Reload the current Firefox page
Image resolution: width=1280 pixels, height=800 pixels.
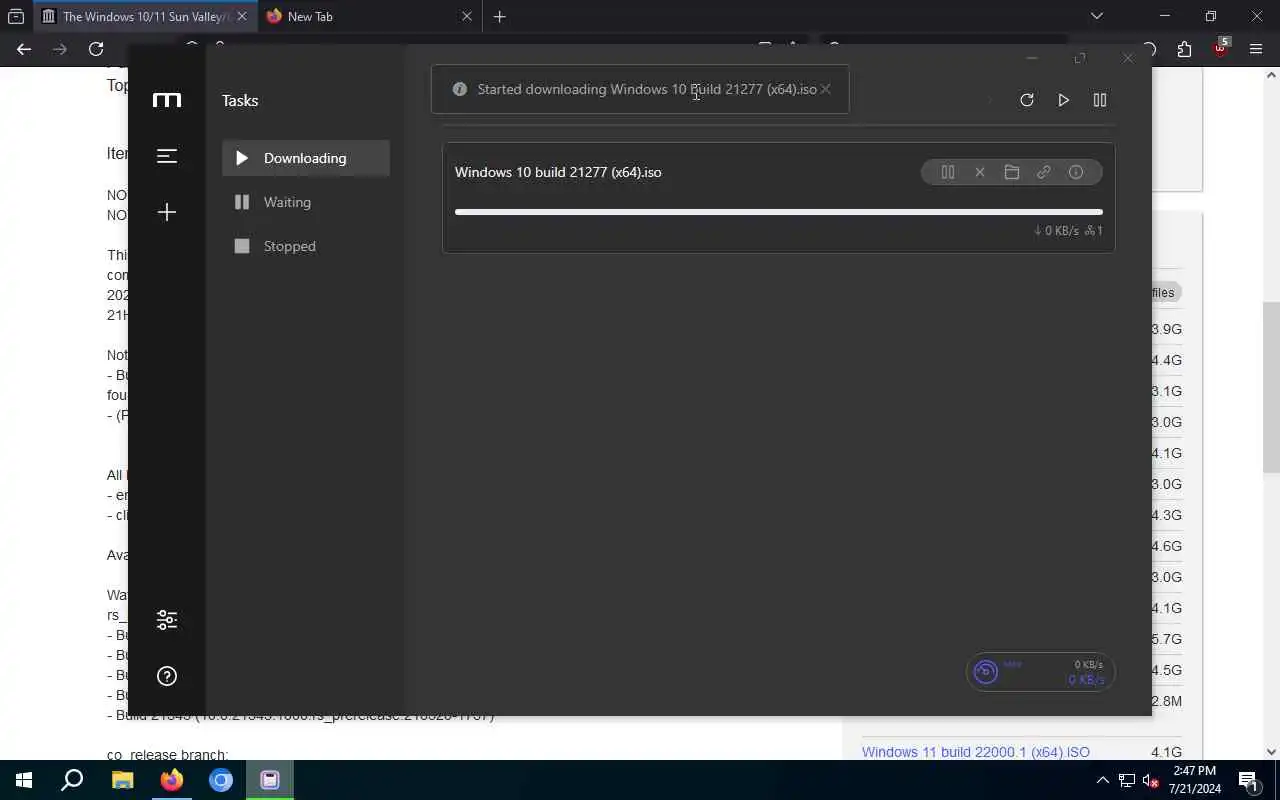tap(96, 49)
